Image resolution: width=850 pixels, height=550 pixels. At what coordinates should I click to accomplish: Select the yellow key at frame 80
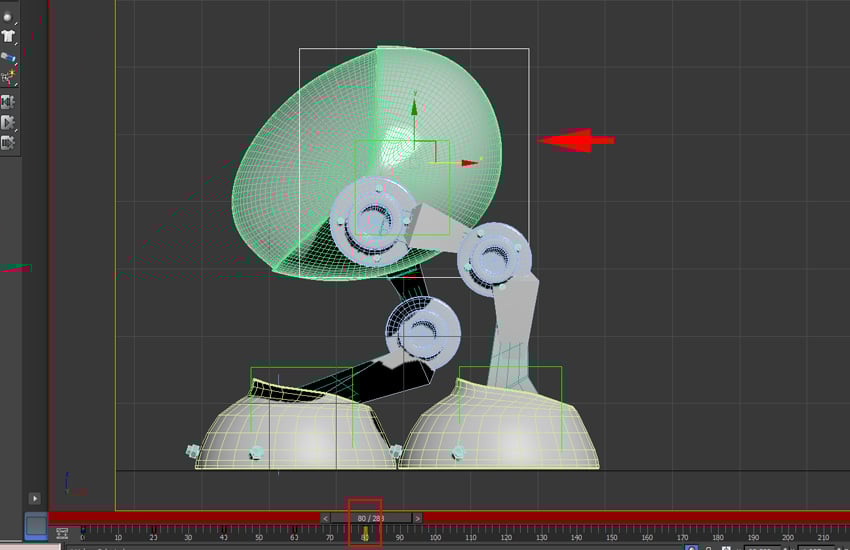click(365, 533)
